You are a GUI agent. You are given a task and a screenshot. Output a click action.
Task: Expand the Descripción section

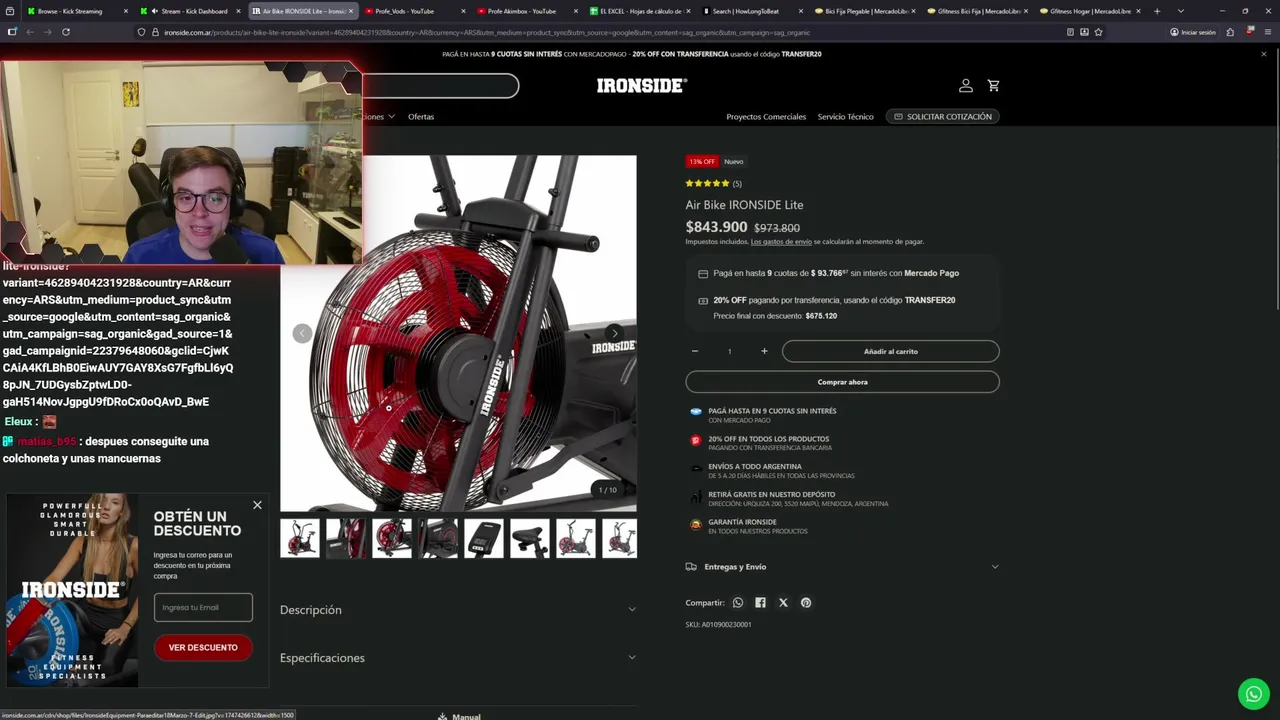(x=458, y=610)
